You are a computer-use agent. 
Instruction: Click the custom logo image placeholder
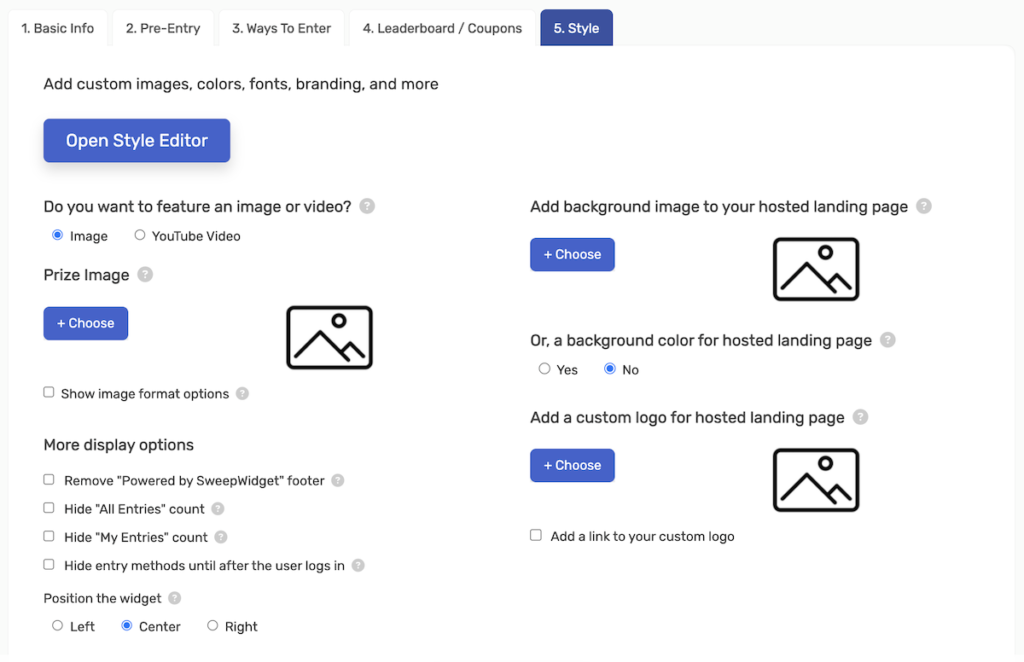coord(816,480)
